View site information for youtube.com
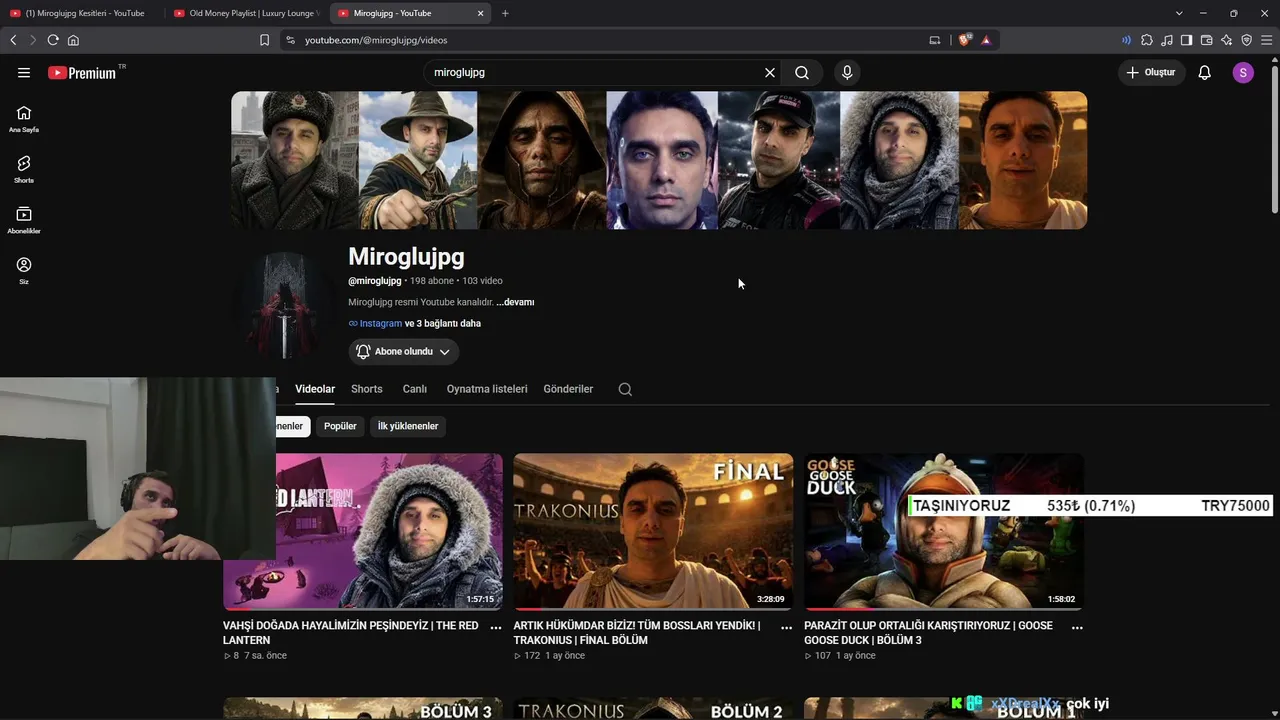This screenshot has height=720, width=1280. 290,40
